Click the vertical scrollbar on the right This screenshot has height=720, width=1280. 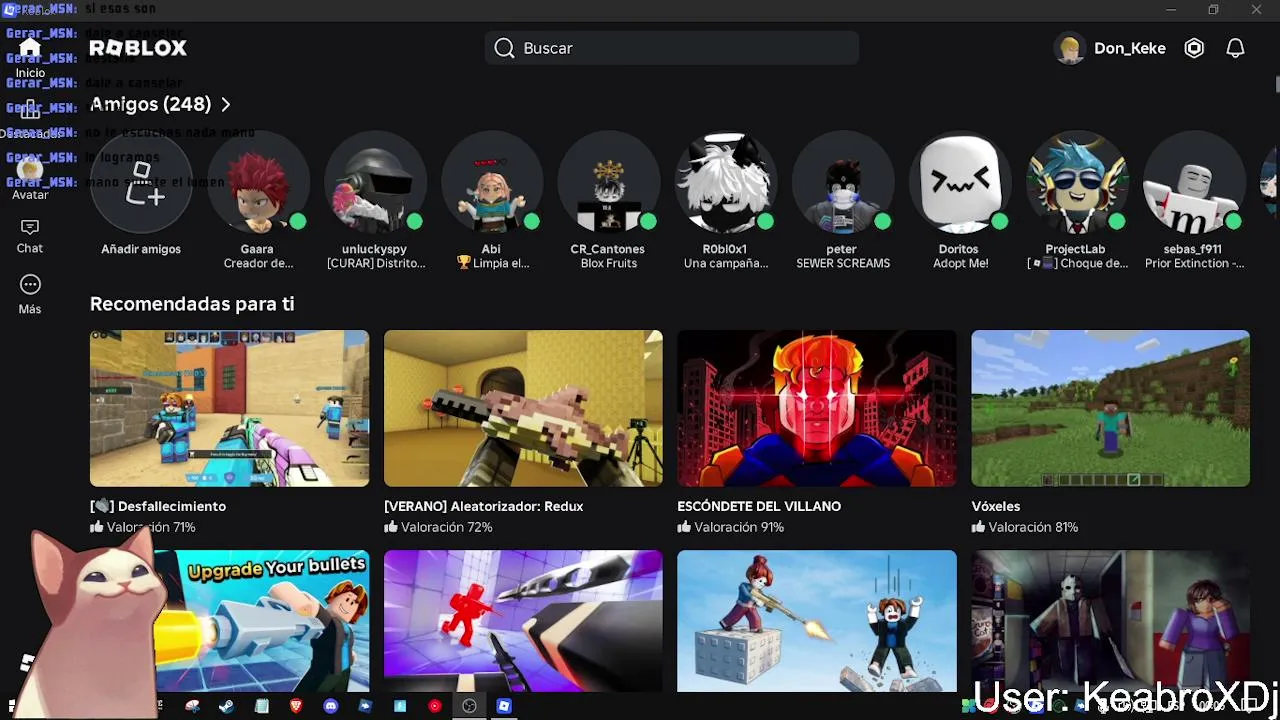1276,84
